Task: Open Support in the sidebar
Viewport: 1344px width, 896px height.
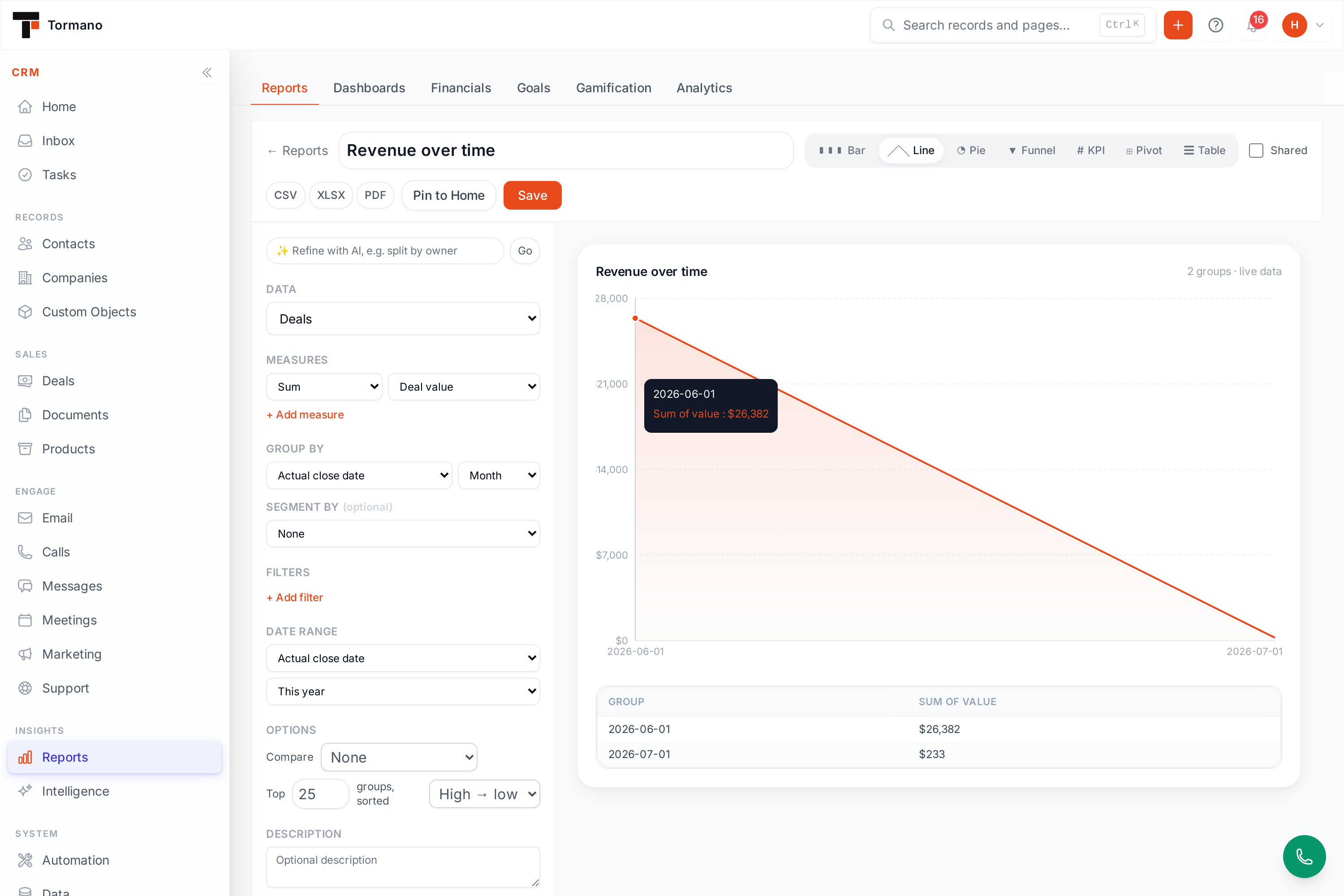Action: click(x=114, y=689)
